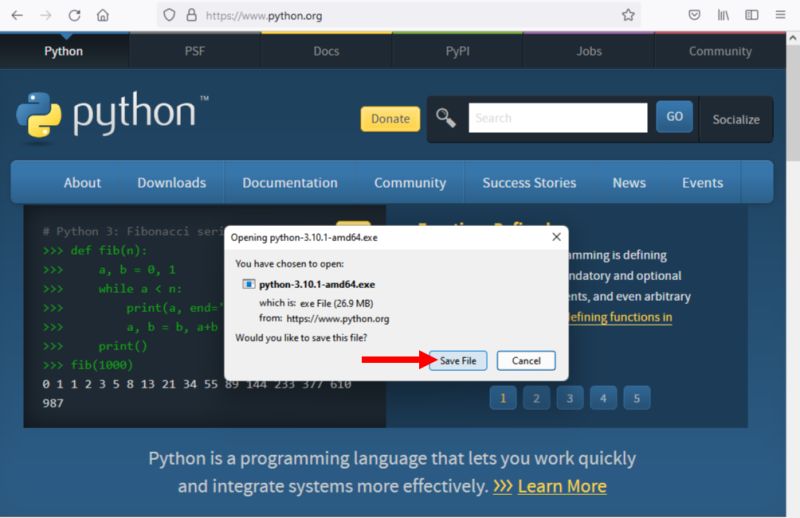800x518 pixels.
Task: Select the Docs top tab
Action: pyautogui.click(x=326, y=51)
